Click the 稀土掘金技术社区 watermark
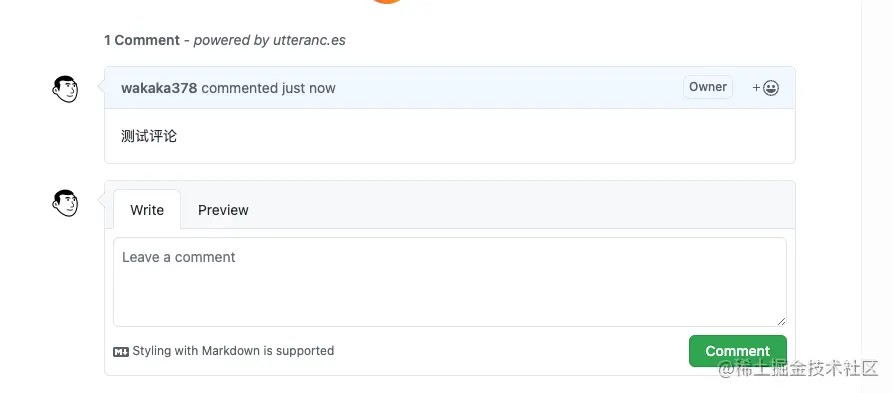 798,369
